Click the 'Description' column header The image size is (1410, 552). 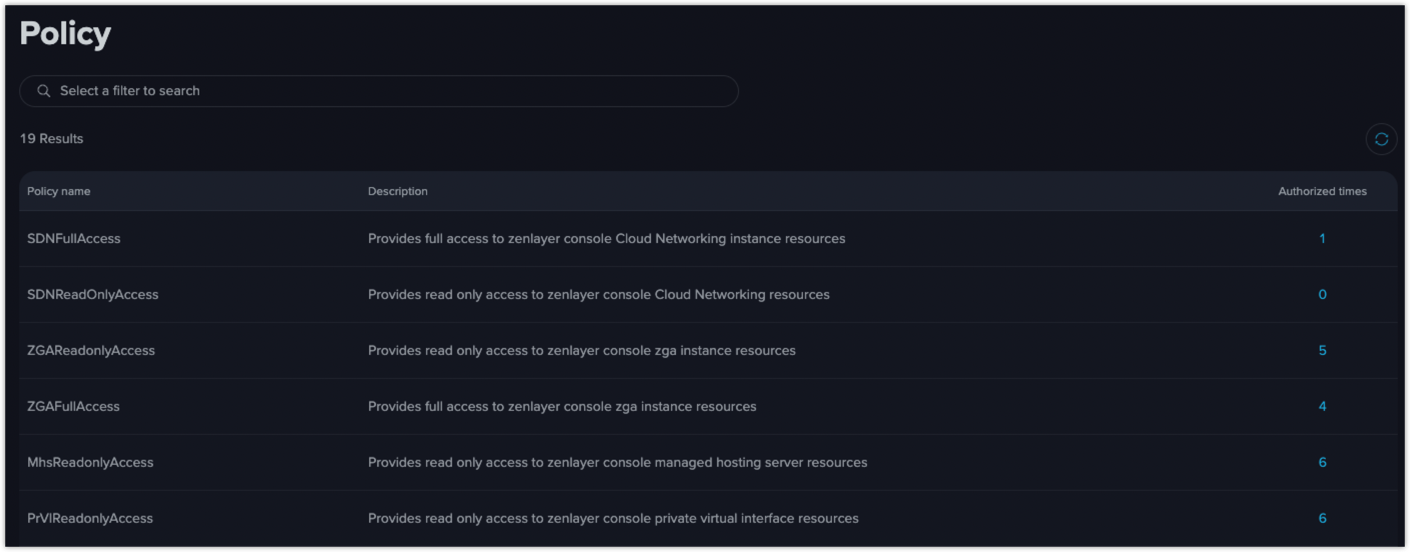[x=397, y=192]
